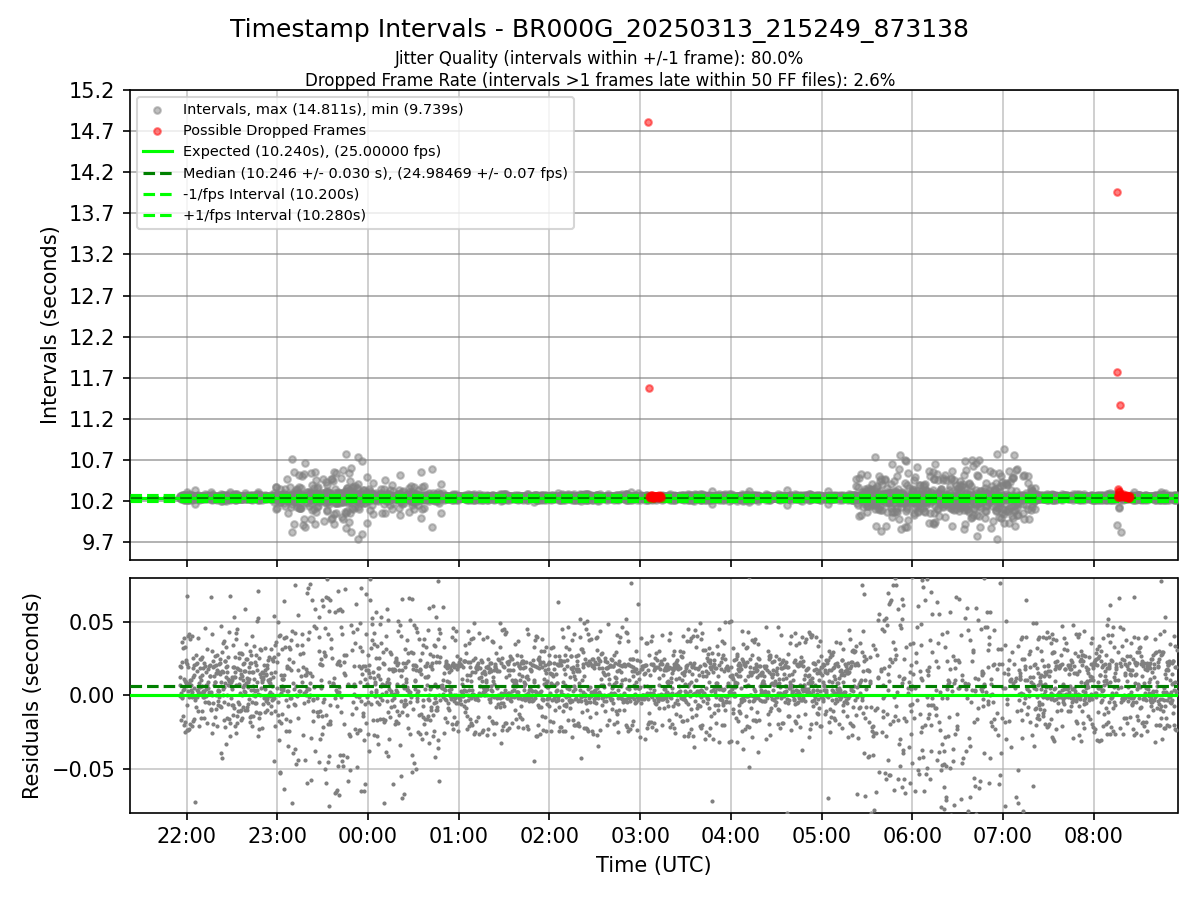The width and height of the screenshot is (1200, 900).
Task: Click the highest red dropped-frame point near 14.8 seconds
Action: tap(648, 122)
